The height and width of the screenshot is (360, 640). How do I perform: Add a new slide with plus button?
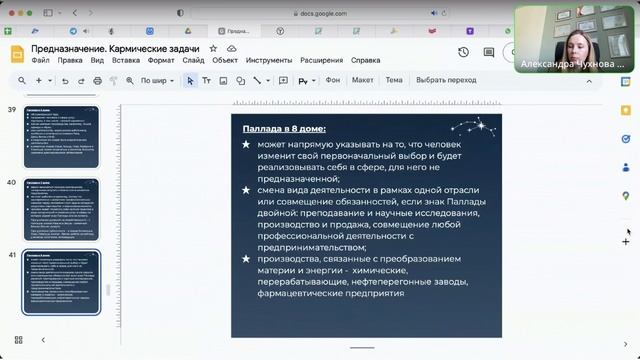[x=39, y=80]
